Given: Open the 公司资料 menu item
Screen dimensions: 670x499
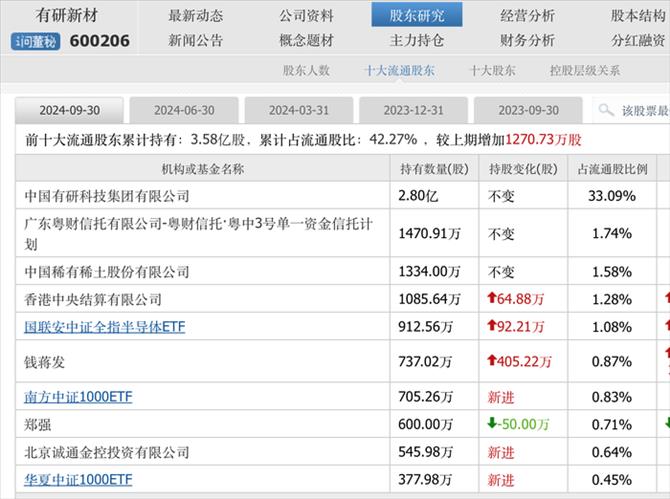Looking at the screenshot, I should click(306, 16).
